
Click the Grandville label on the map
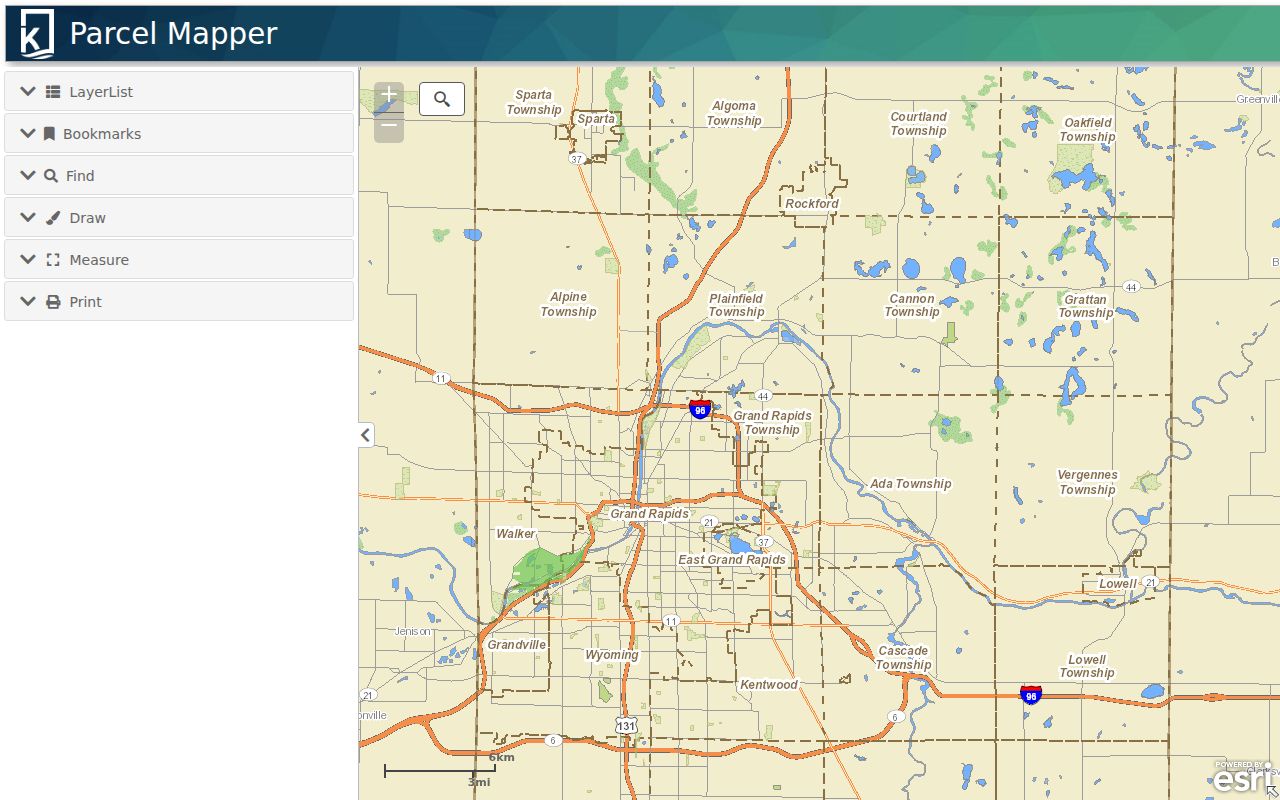coord(516,645)
